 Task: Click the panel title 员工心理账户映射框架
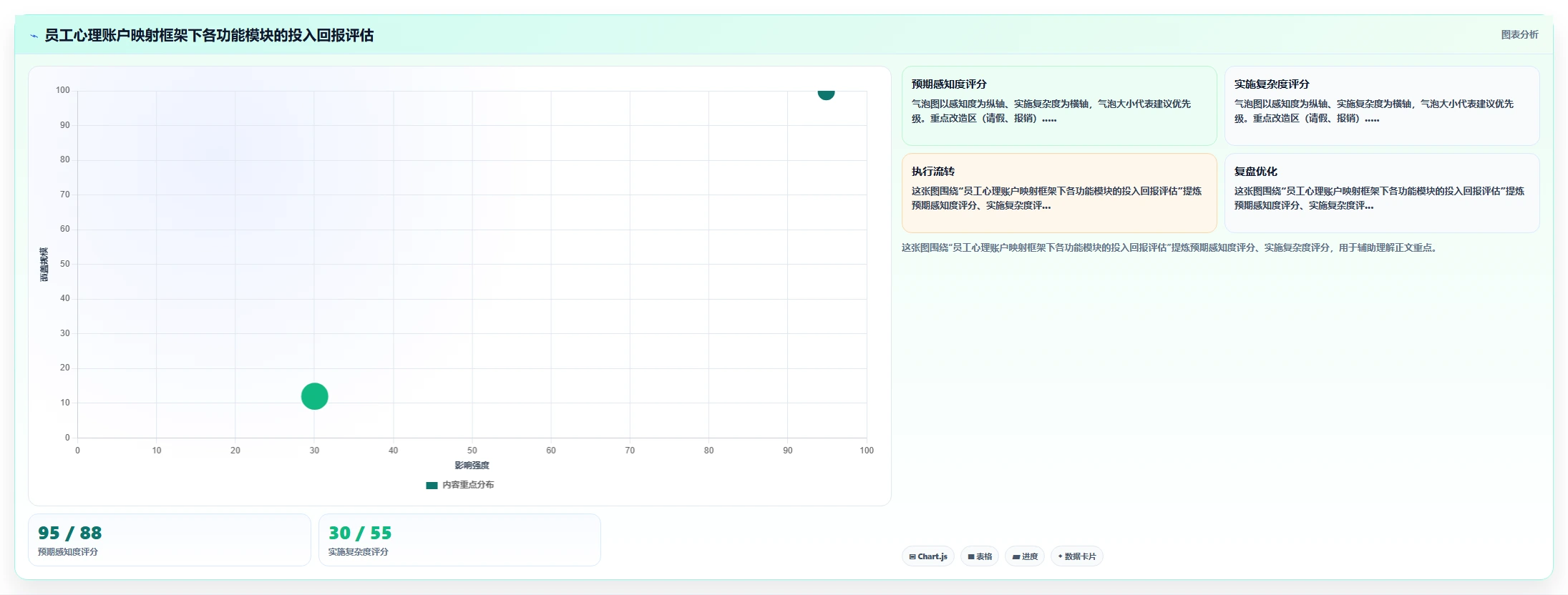(209, 36)
